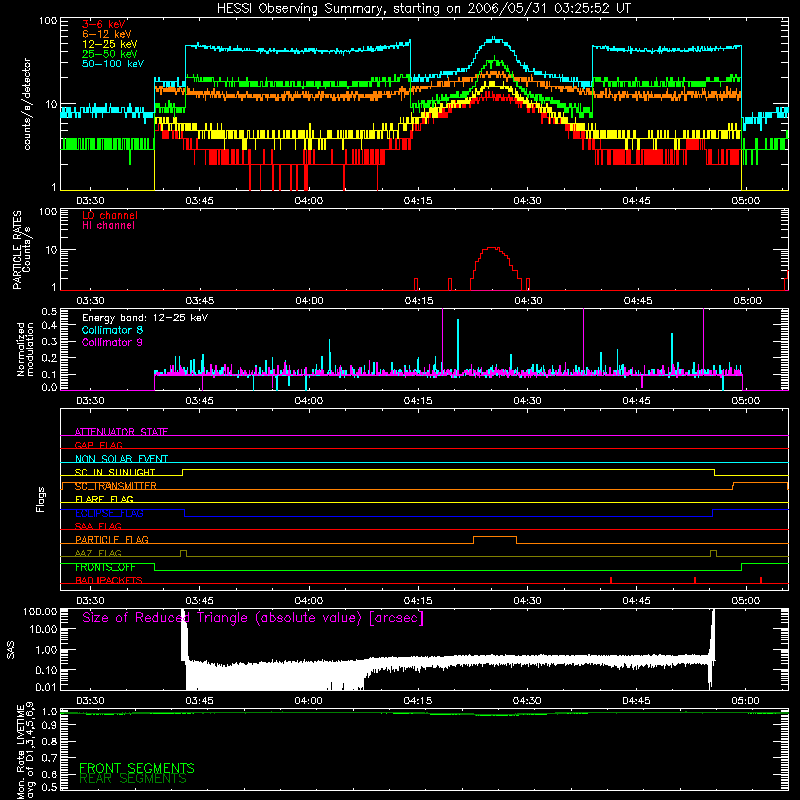
Task: Select the Collimator 9 legend entry
Action: coord(112,342)
